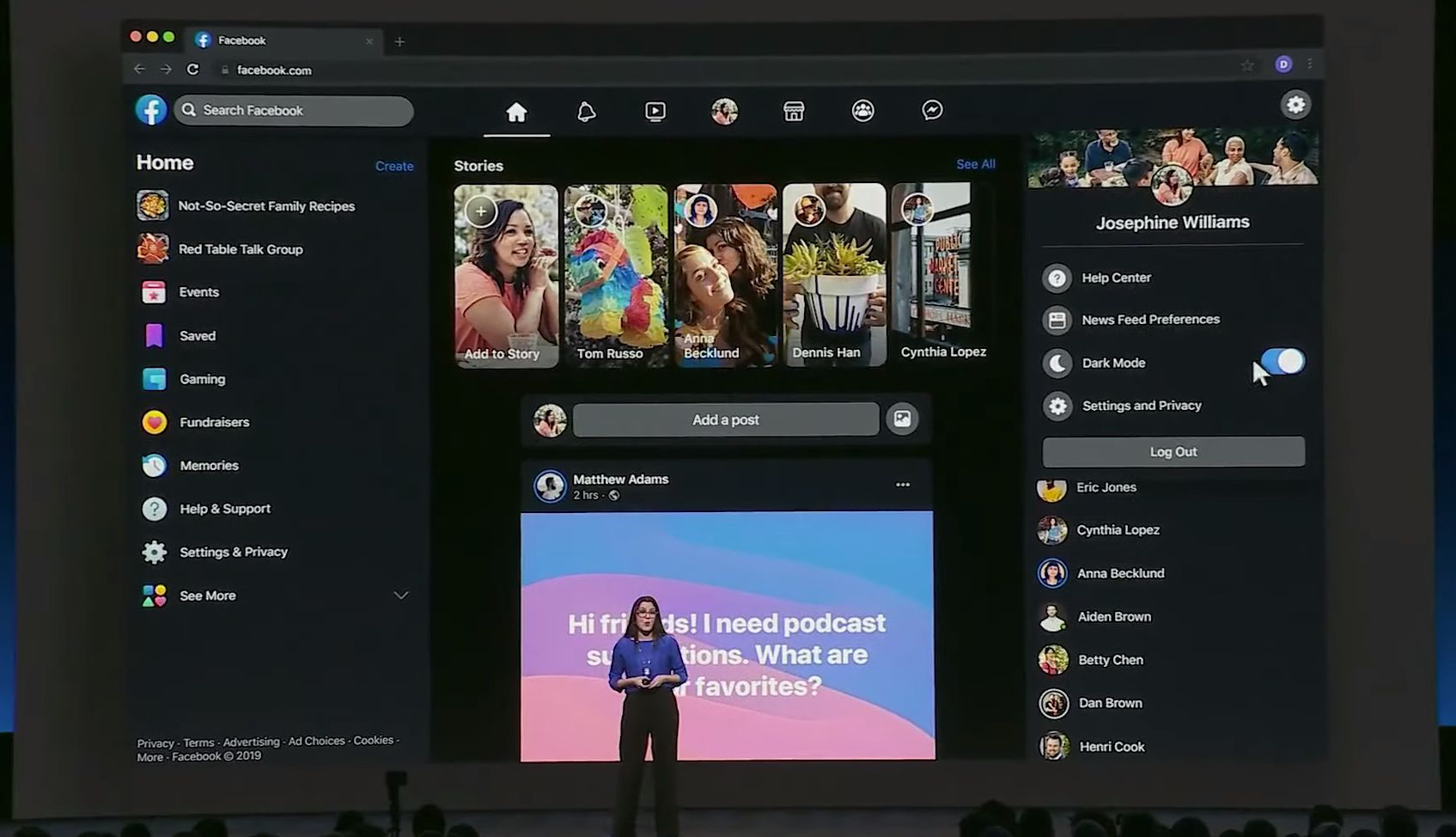1456x837 pixels.
Task: Click the See All stories link
Action: click(x=975, y=164)
